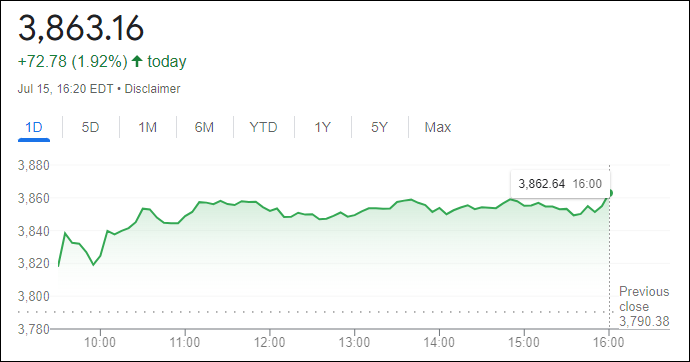Click the green up arrow icon
Screen dimensions: 690x362
click(137, 61)
